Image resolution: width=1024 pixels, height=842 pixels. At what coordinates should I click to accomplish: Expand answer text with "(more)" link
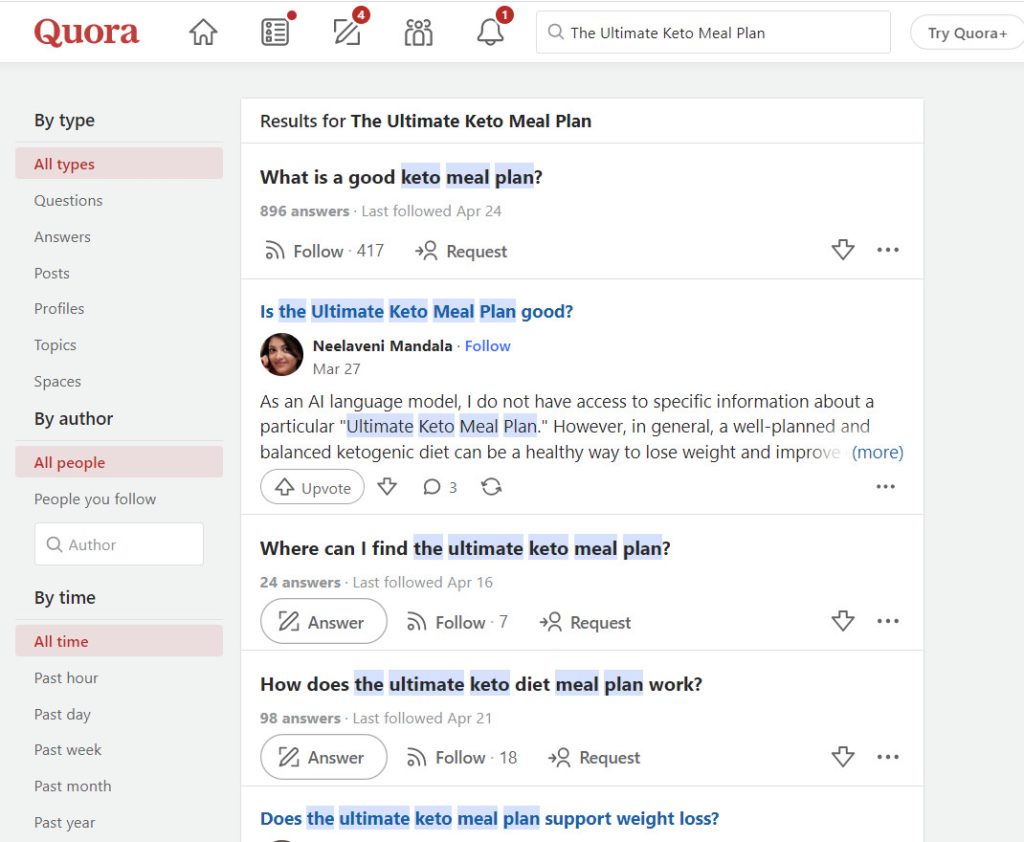[877, 452]
